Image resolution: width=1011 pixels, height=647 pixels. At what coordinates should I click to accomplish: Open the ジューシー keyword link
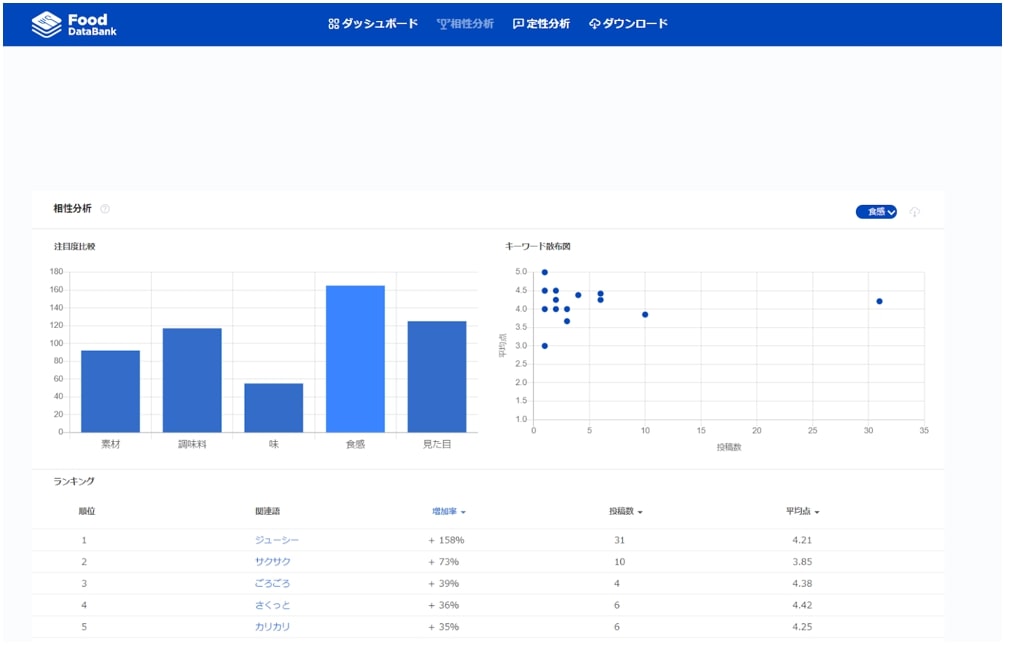point(277,540)
